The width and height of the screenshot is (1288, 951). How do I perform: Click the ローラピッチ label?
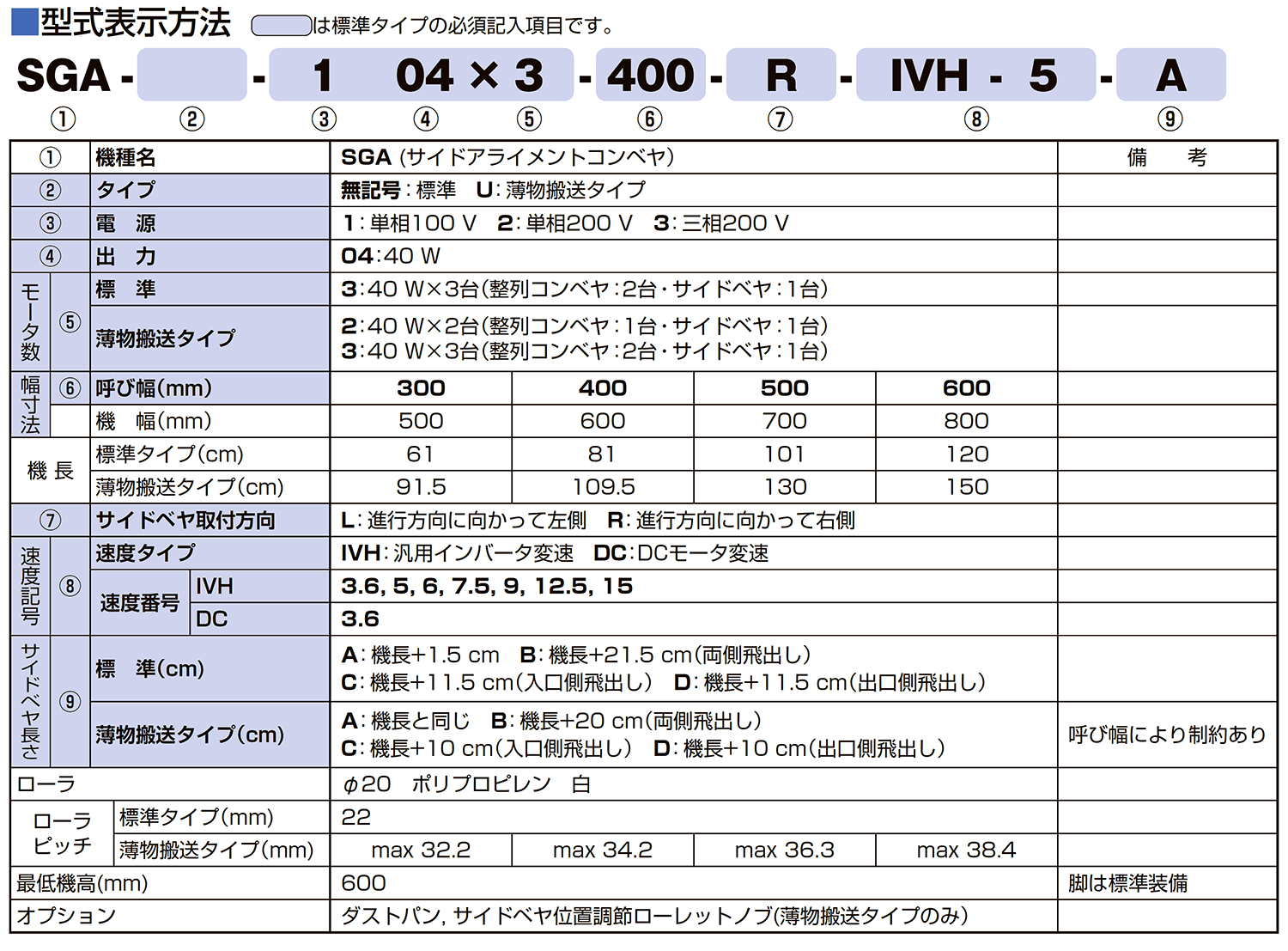(x=62, y=833)
